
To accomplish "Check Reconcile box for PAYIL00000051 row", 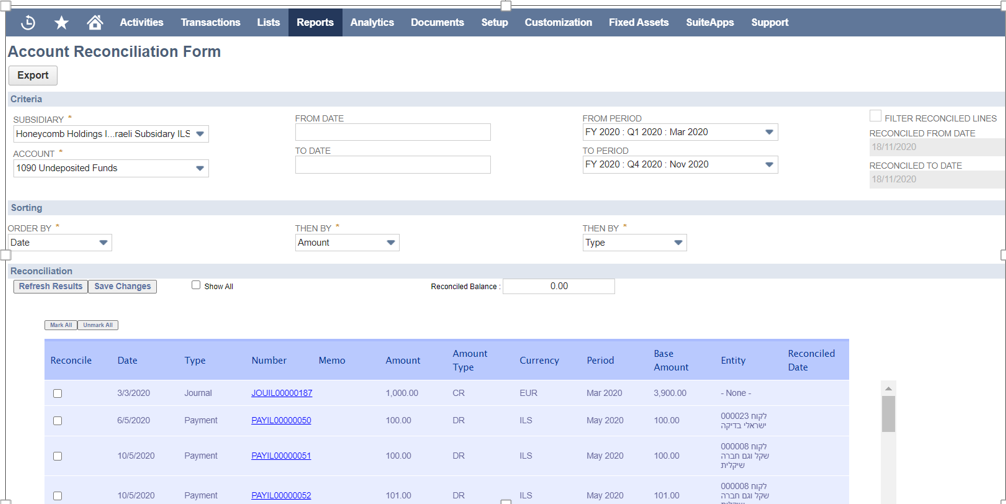I will tap(58, 457).
